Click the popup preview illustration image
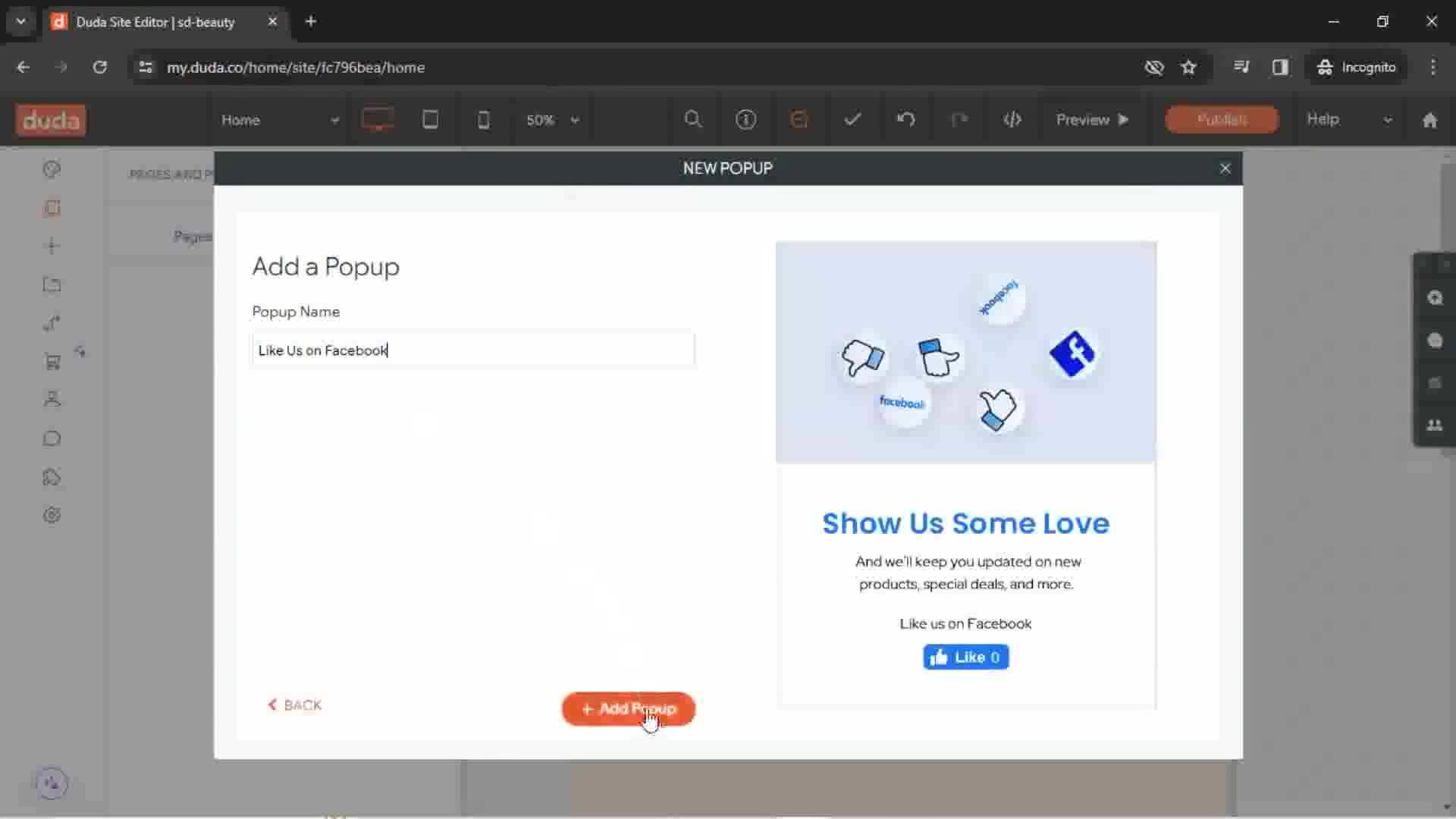Image resolution: width=1456 pixels, height=819 pixels. pyautogui.click(x=965, y=353)
